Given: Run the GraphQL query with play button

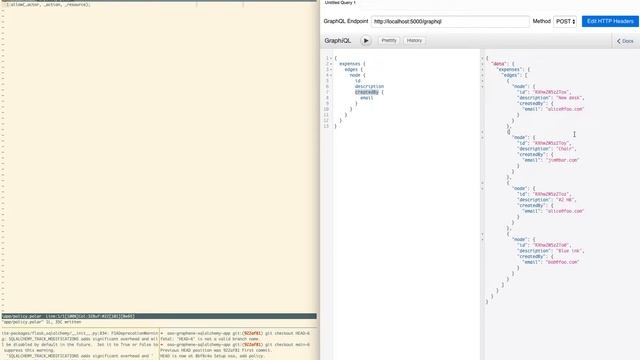Looking at the screenshot, I should [x=366, y=40].
